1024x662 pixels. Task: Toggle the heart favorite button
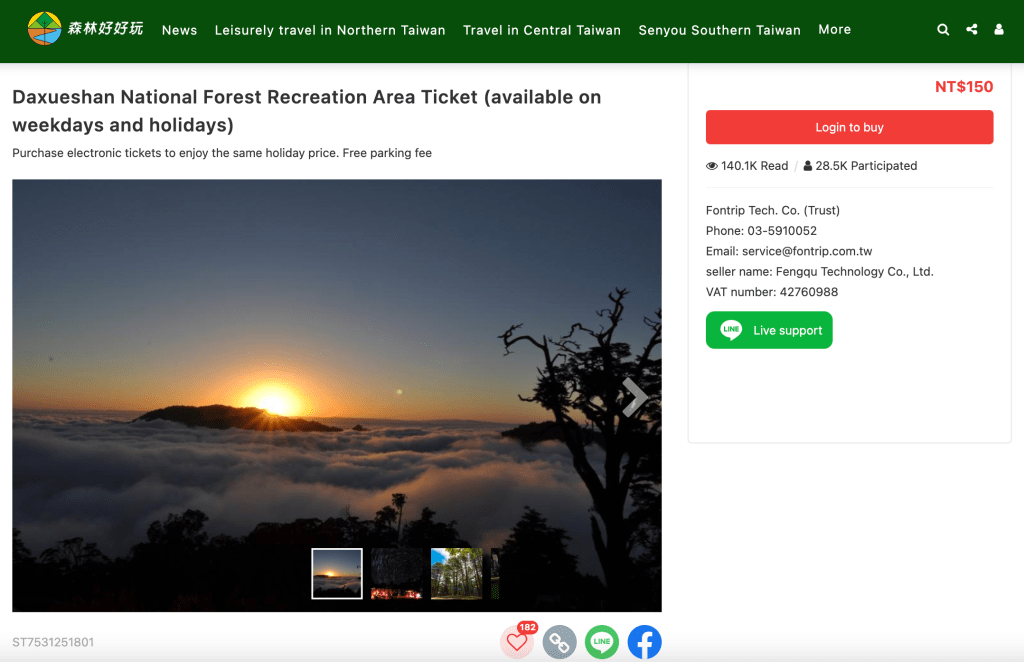(517, 642)
